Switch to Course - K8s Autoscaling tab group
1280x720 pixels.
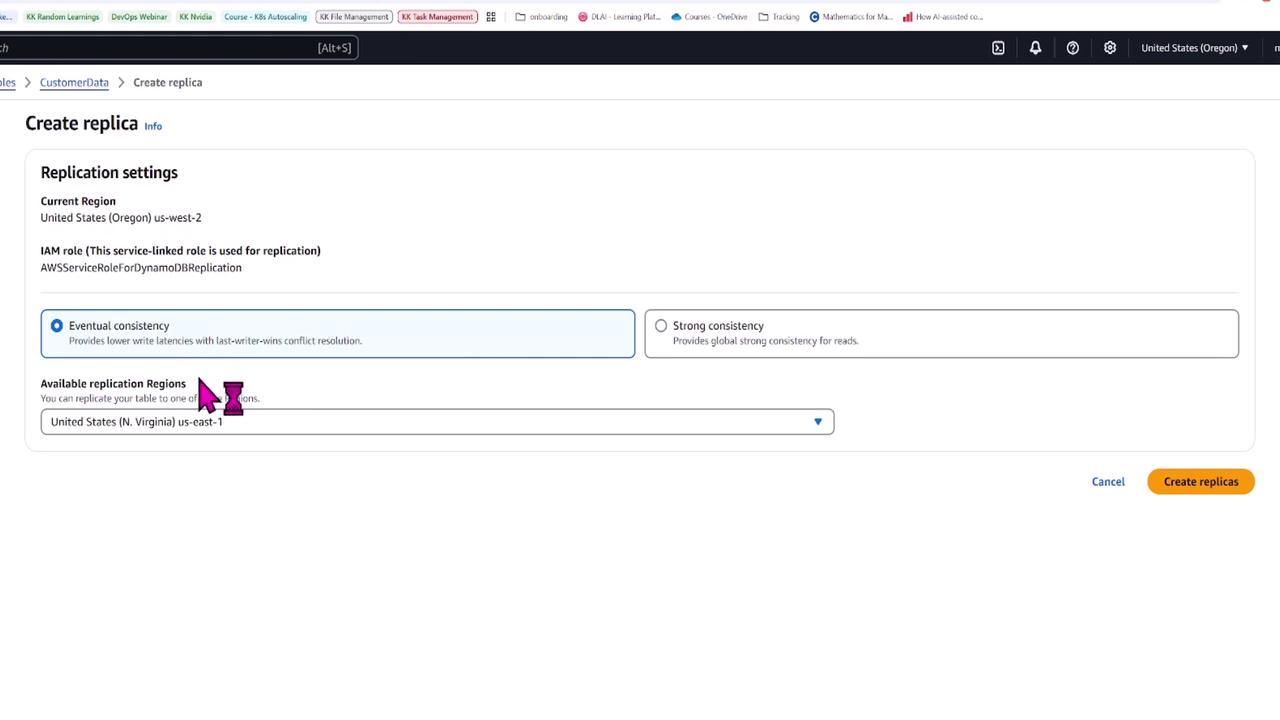pos(265,17)
